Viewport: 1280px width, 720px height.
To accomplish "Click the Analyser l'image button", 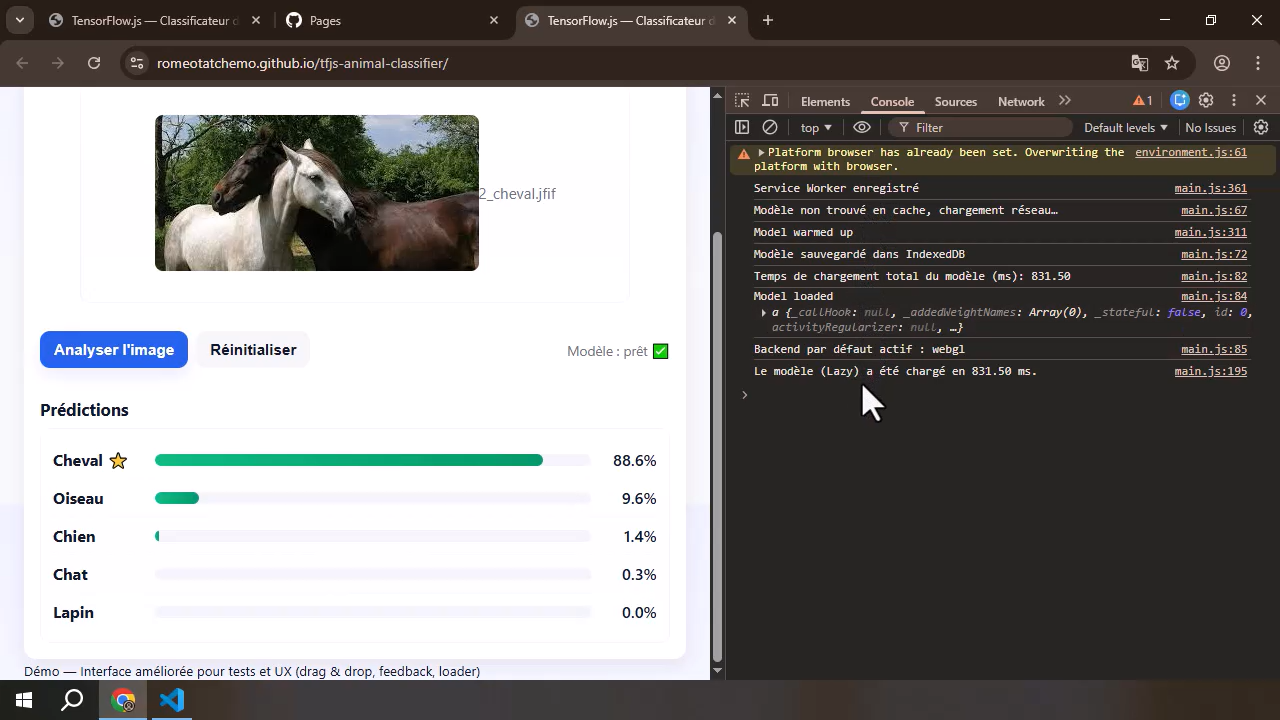I will pos(114,350).
